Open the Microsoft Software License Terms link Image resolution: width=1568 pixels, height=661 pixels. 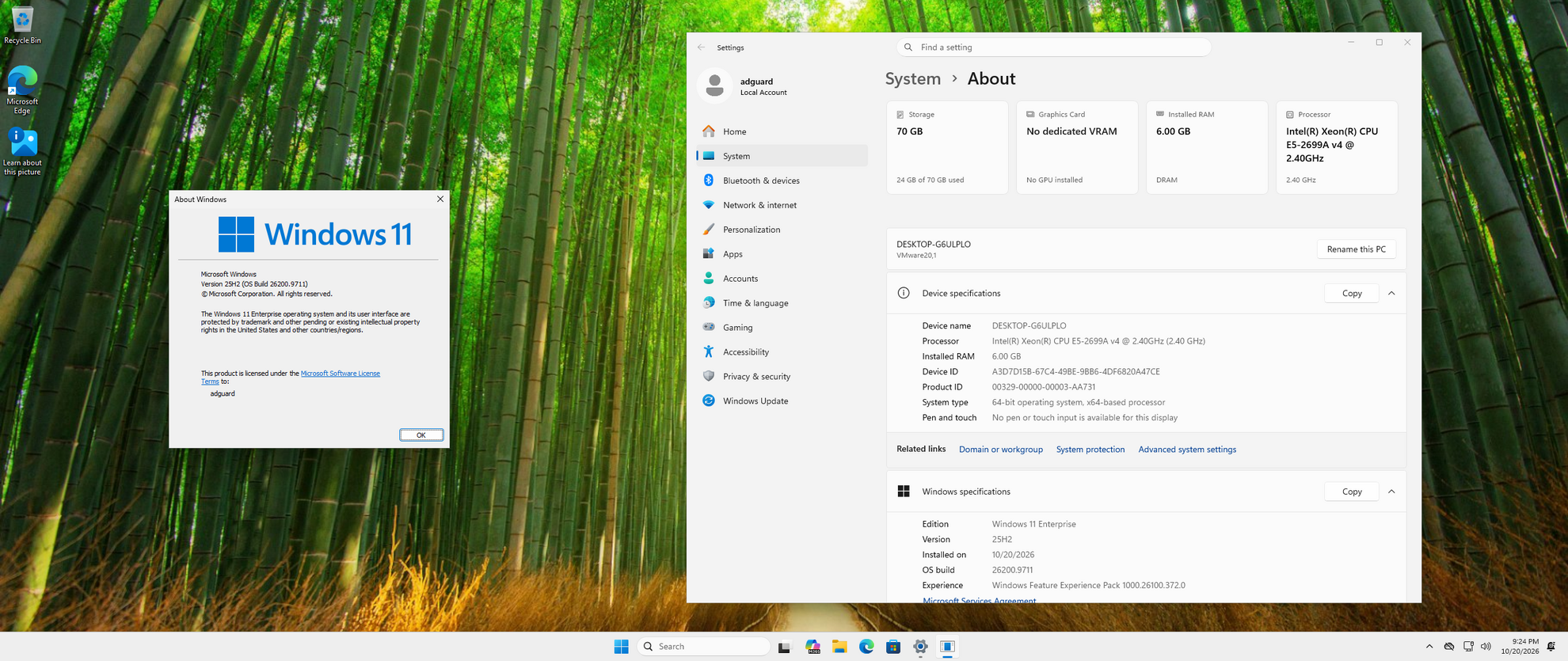[x=340, y=374]
